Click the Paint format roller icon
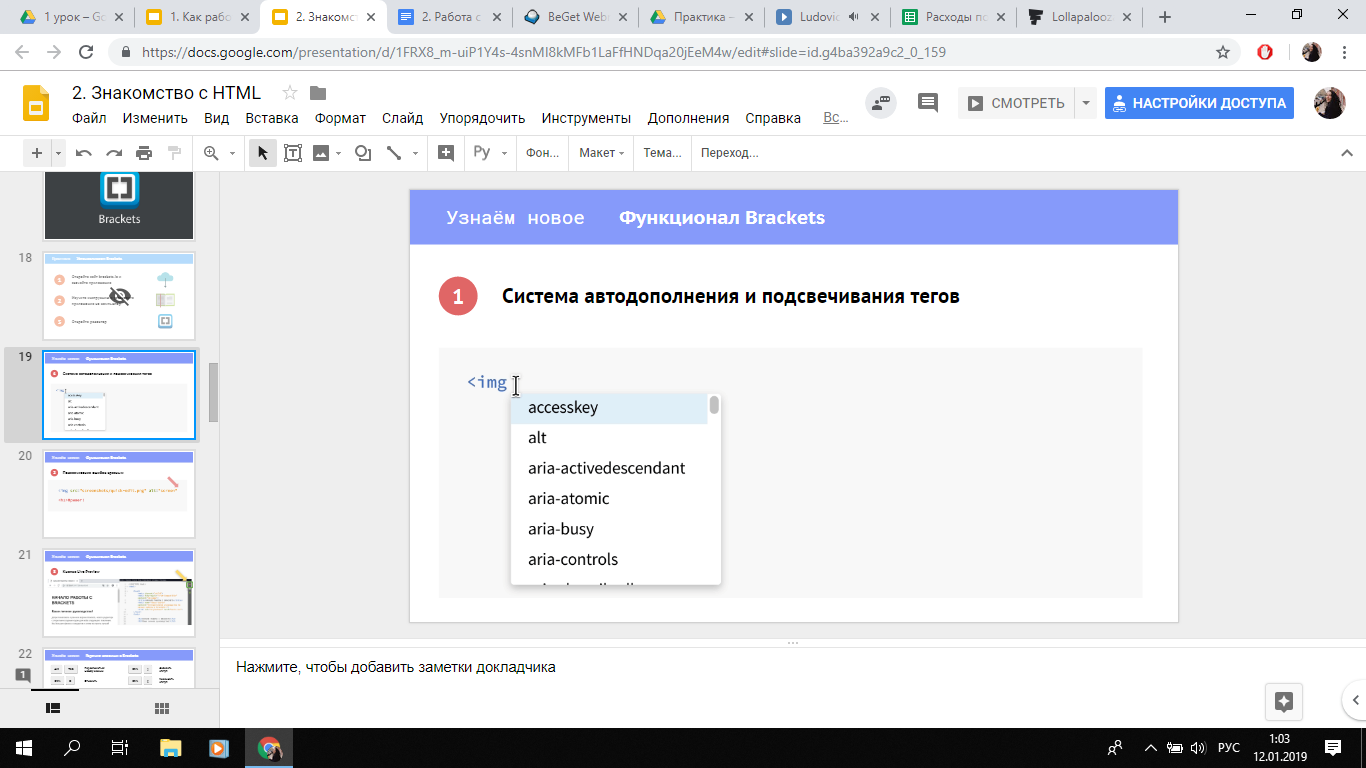Screen dimensions: 1366x768 174,153
